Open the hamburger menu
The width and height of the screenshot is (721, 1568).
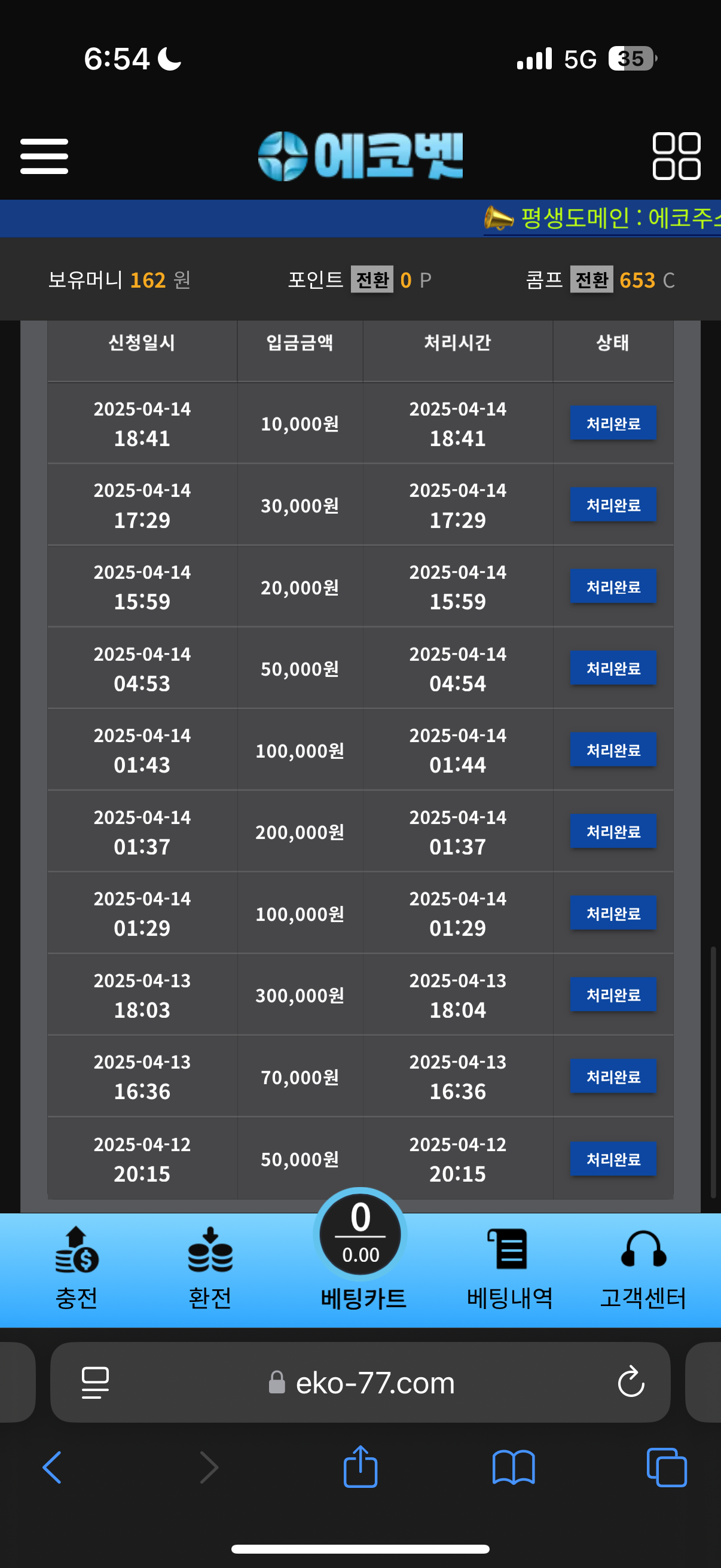point(44,156)
